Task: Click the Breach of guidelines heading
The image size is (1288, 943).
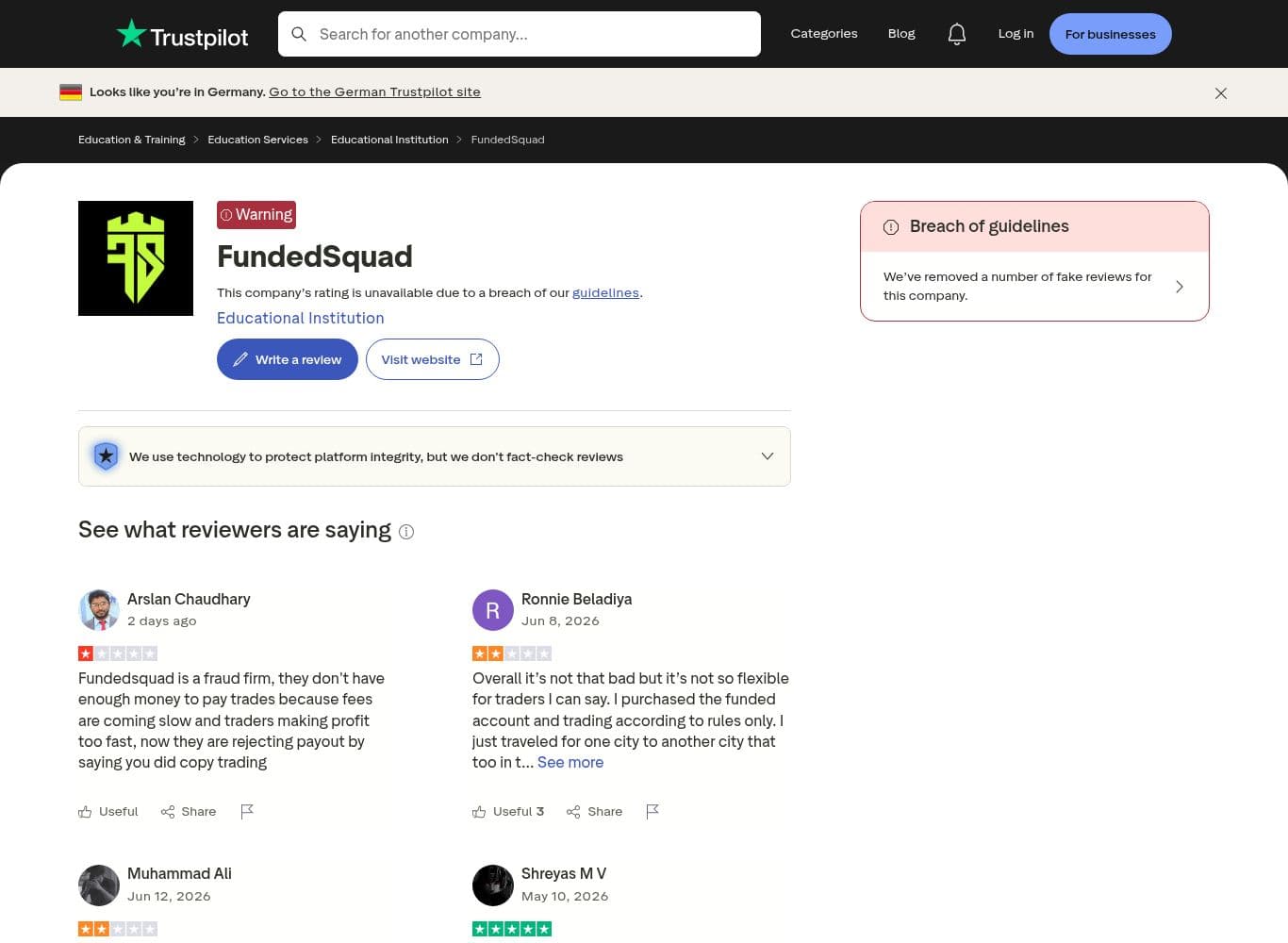Action: pyautogui.click(x=989, y=227)
